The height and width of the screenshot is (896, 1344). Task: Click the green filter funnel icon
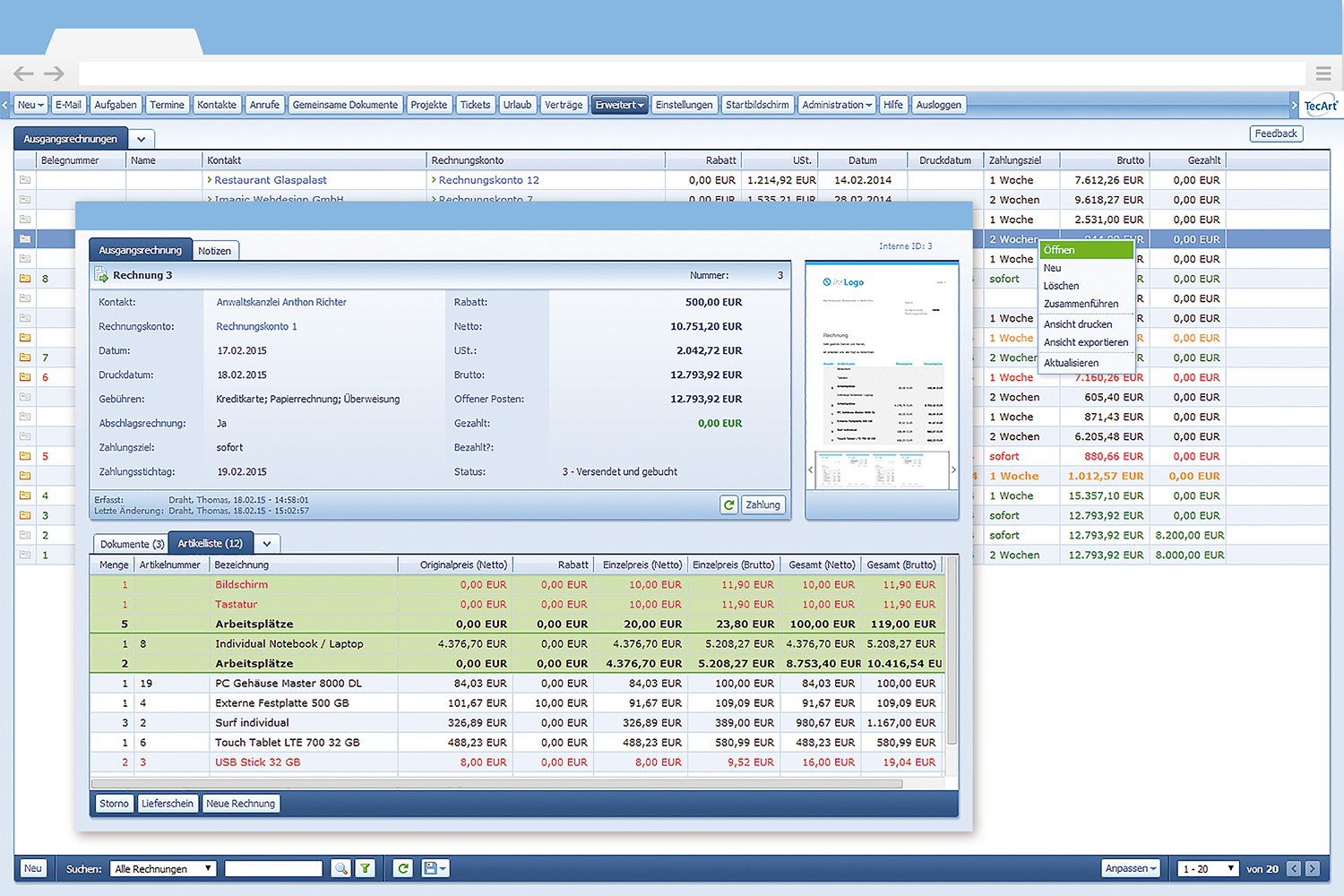click(x=366, y=868)
